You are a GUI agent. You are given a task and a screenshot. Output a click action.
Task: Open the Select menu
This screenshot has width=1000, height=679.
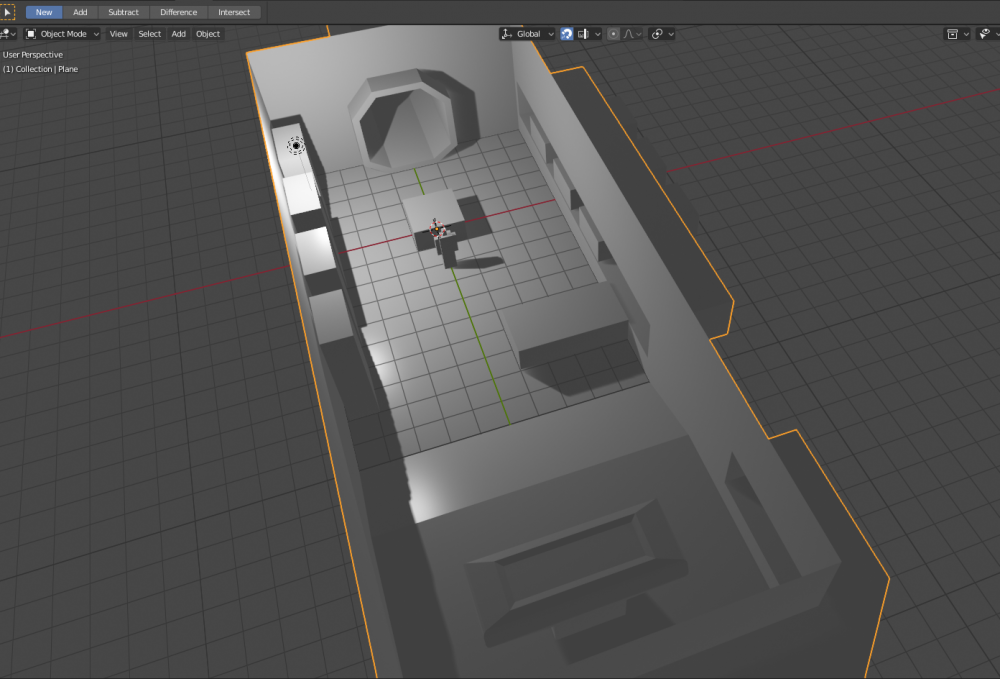[150, 34]
